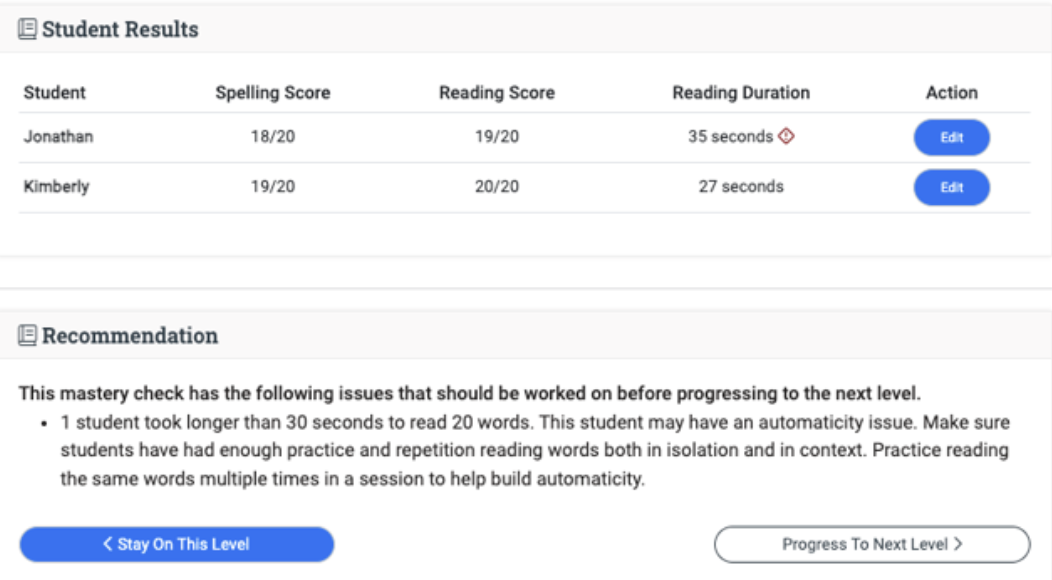
Task: Click Kimberly's 20/20 reading score
Action: click(497, 187)
